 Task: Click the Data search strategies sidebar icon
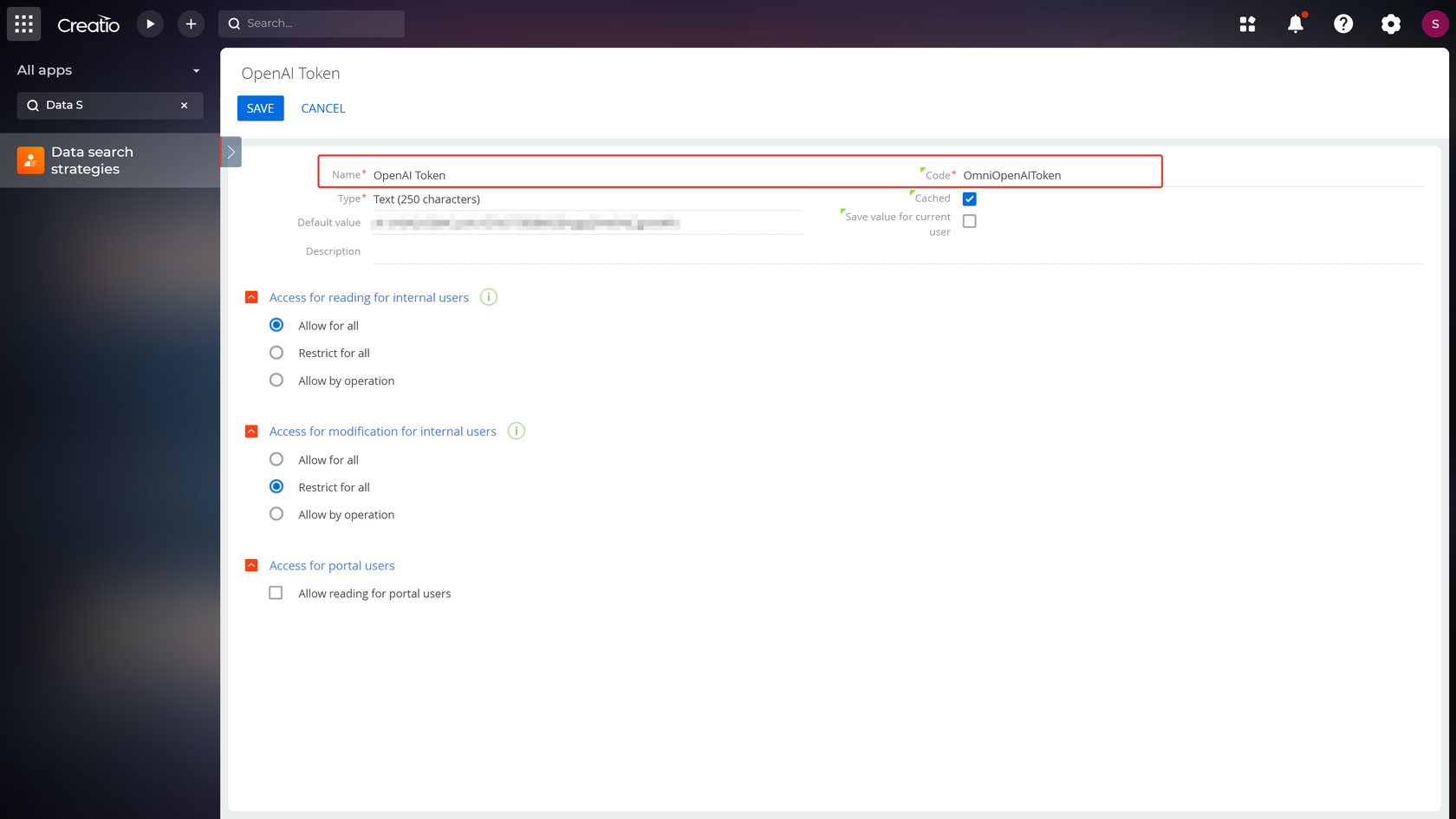30,159
